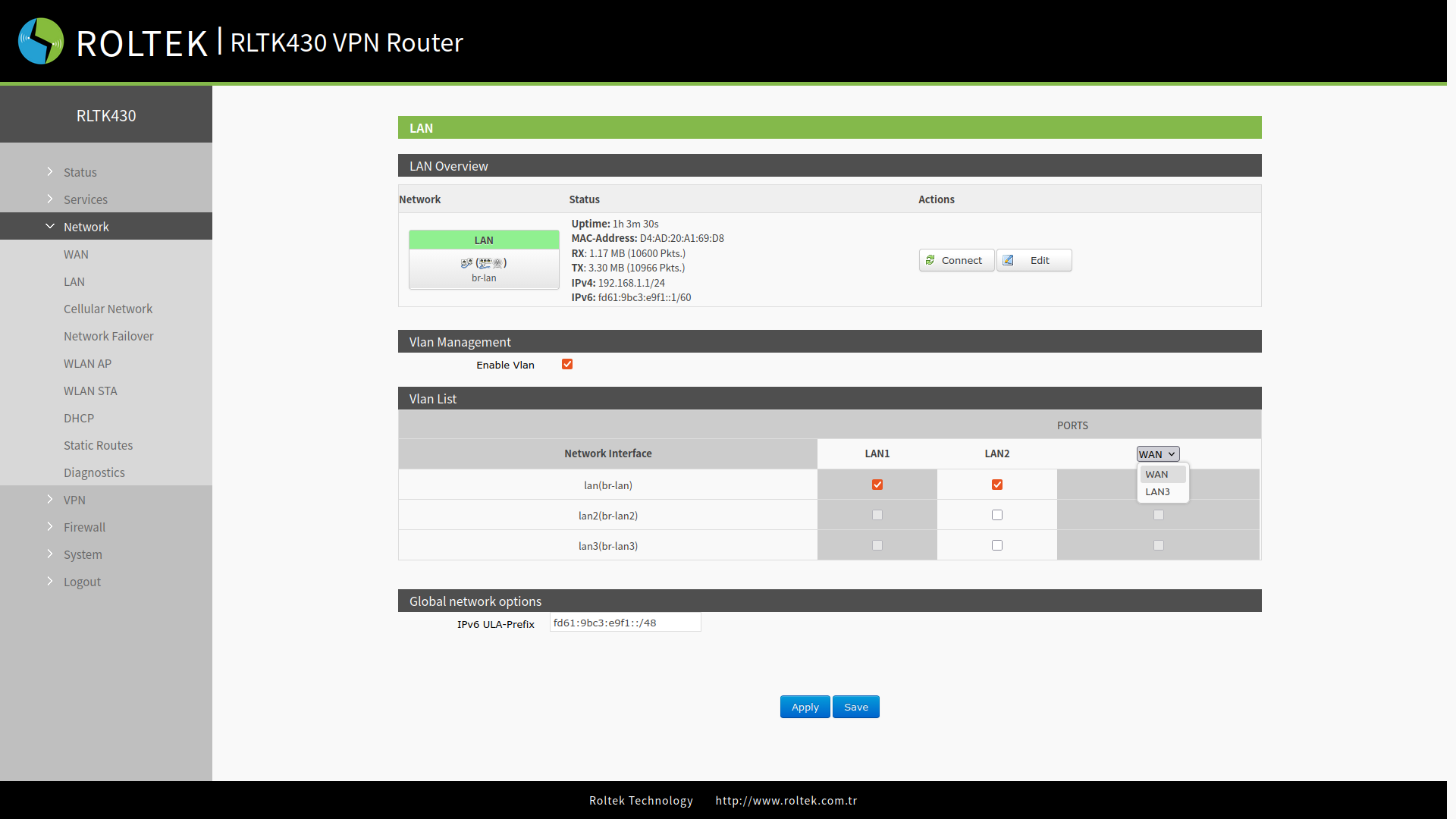Select LAN3 option in port dropdown
The image size is (1456, 819).
point(1163,491)
